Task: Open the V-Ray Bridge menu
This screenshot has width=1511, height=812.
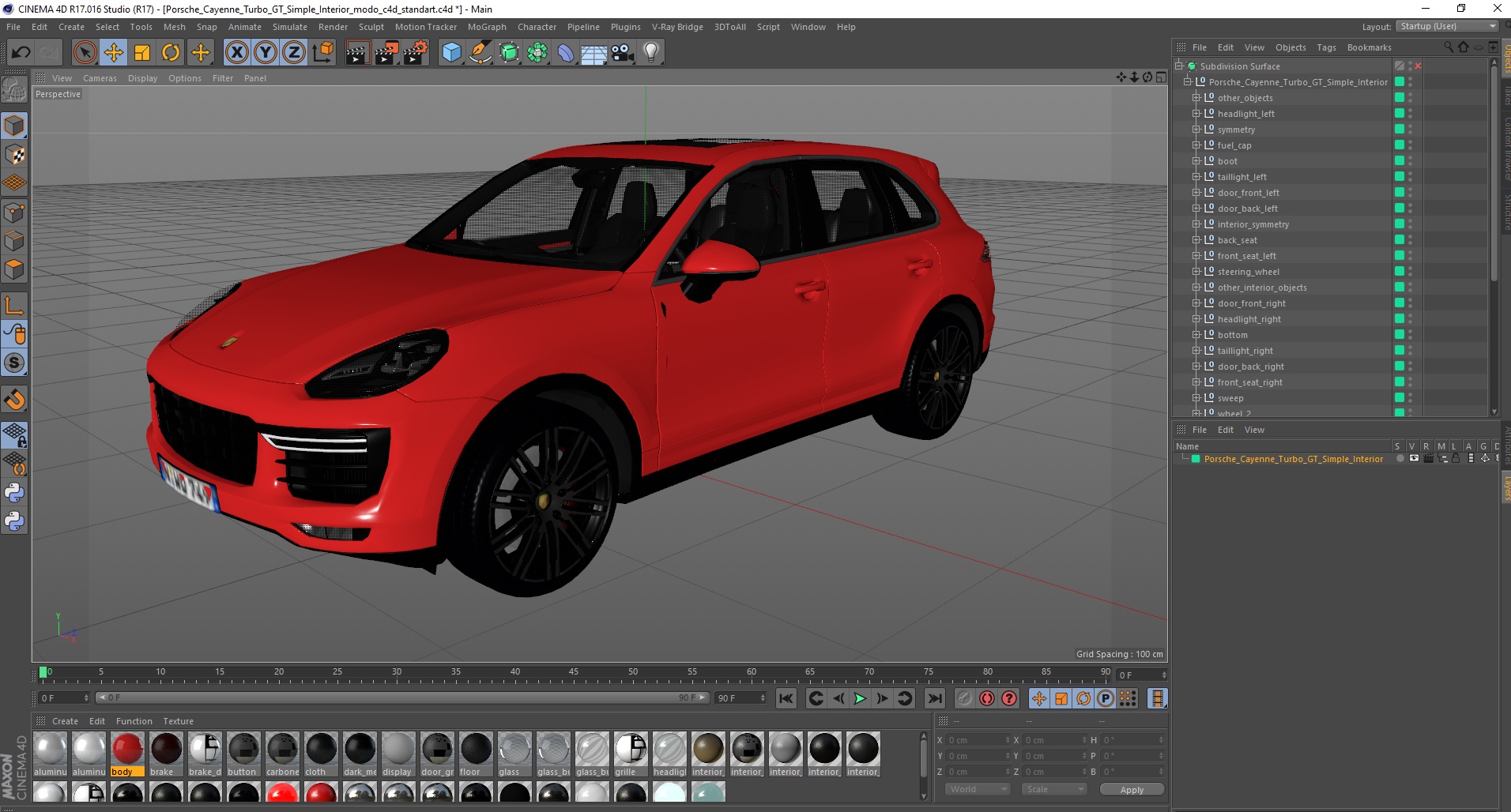Action: 677,27
